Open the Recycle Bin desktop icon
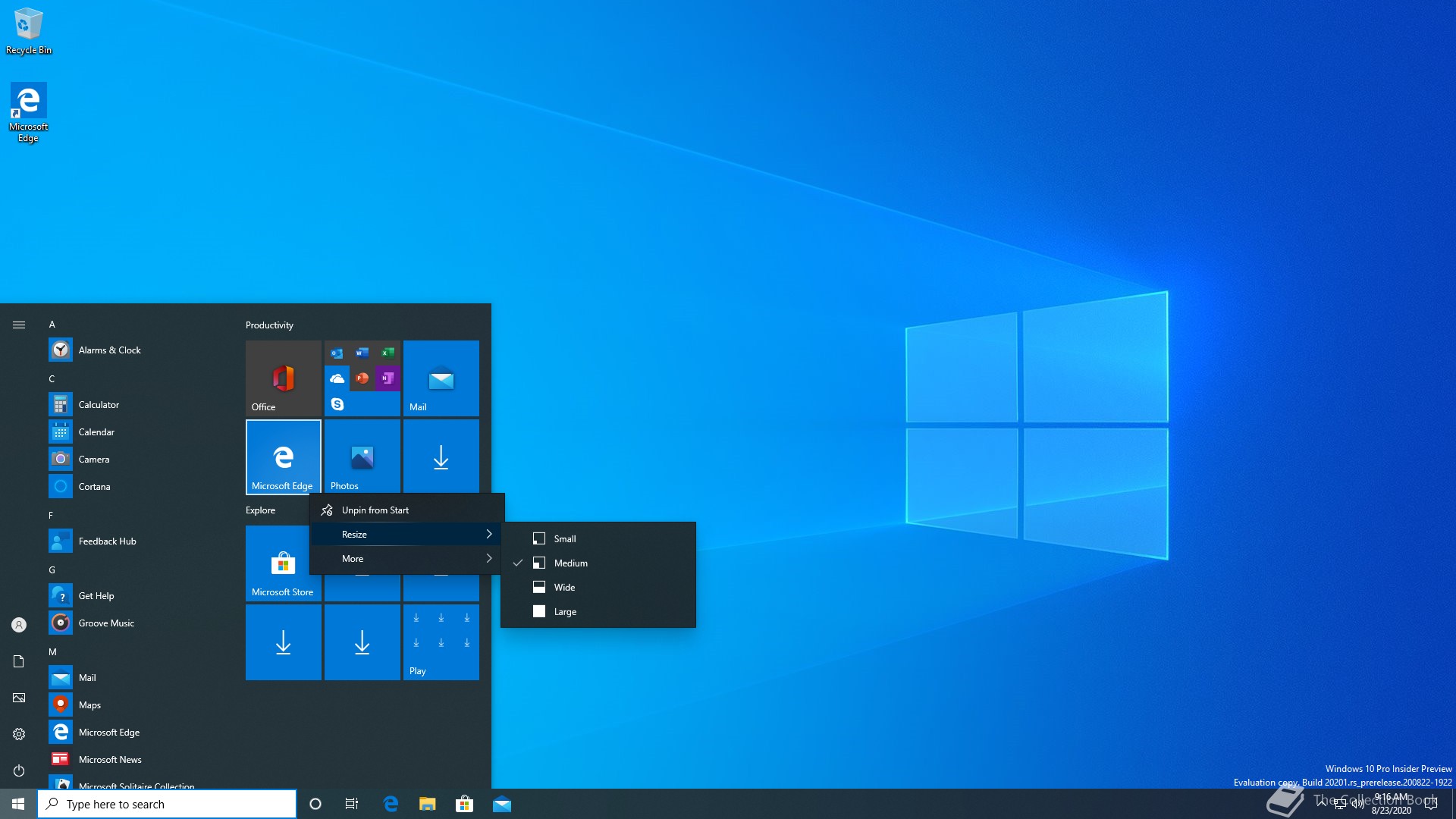 [29, 31]
